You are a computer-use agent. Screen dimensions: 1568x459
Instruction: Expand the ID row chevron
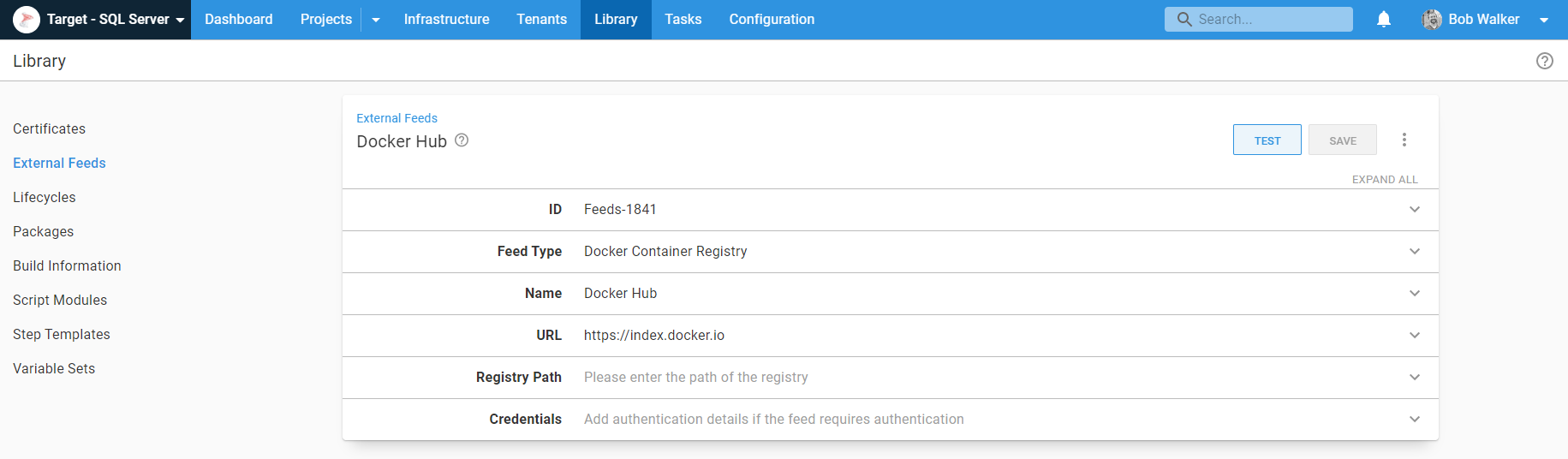tap(1415, 209)
